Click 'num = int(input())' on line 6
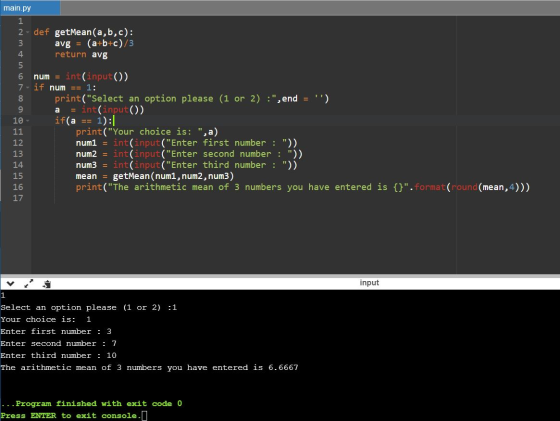 [81, 76]
